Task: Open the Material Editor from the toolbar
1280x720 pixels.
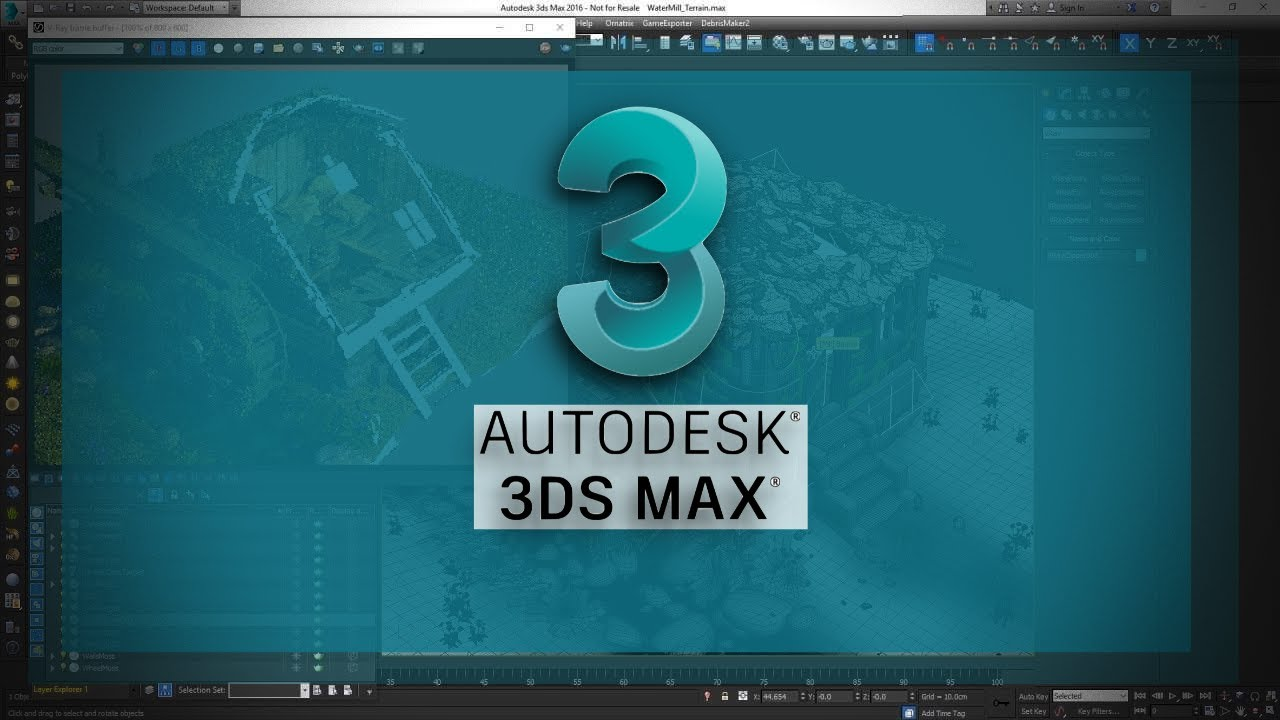Action: (x=781, y=42)
